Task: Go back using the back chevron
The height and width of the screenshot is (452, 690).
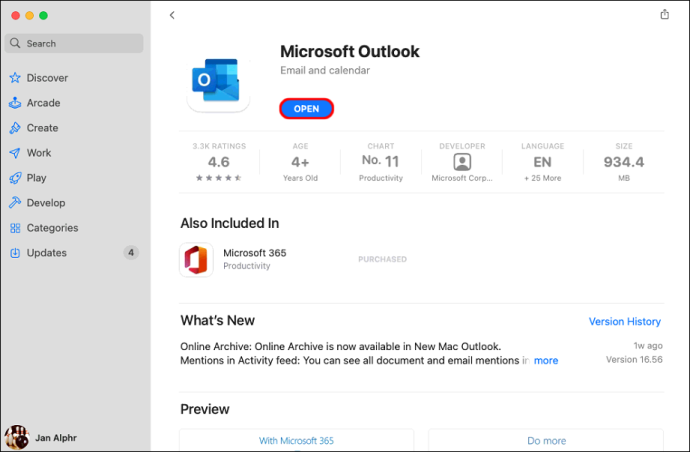Action: click(x=172, y=15)
